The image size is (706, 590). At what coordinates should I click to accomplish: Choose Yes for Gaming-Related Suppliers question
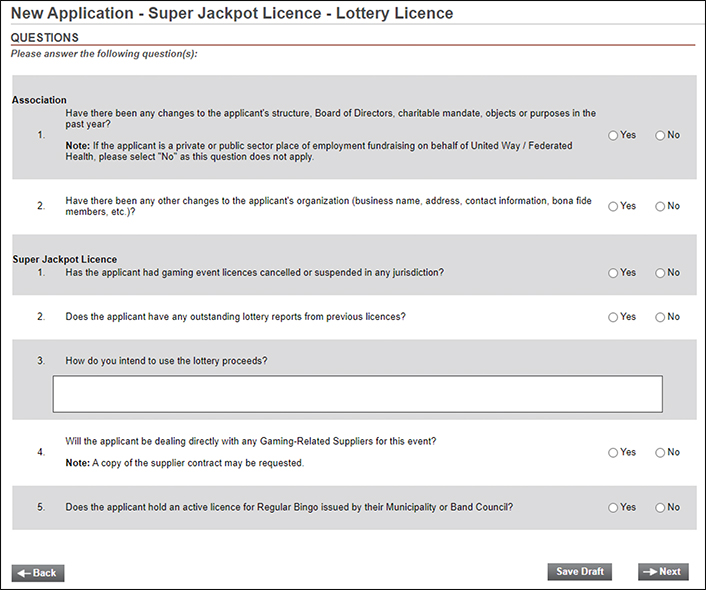(613, 453)
